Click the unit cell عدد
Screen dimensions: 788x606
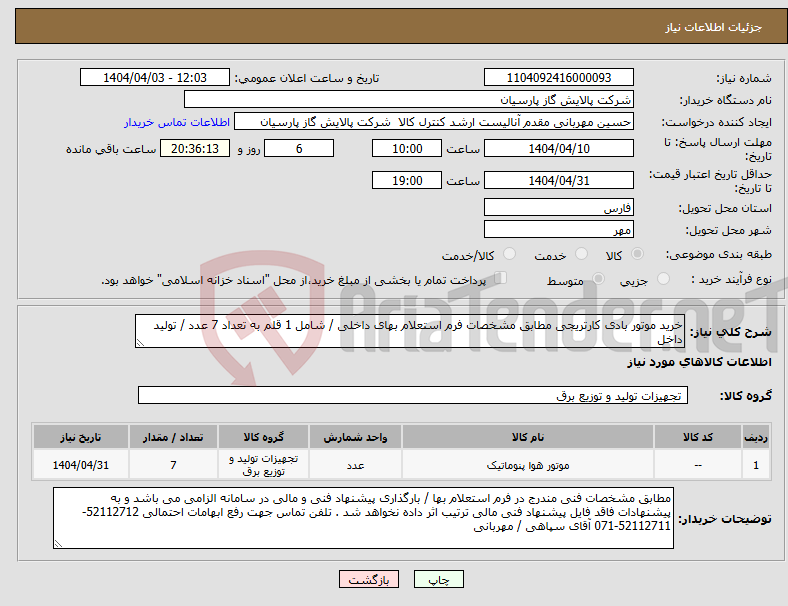355,465
